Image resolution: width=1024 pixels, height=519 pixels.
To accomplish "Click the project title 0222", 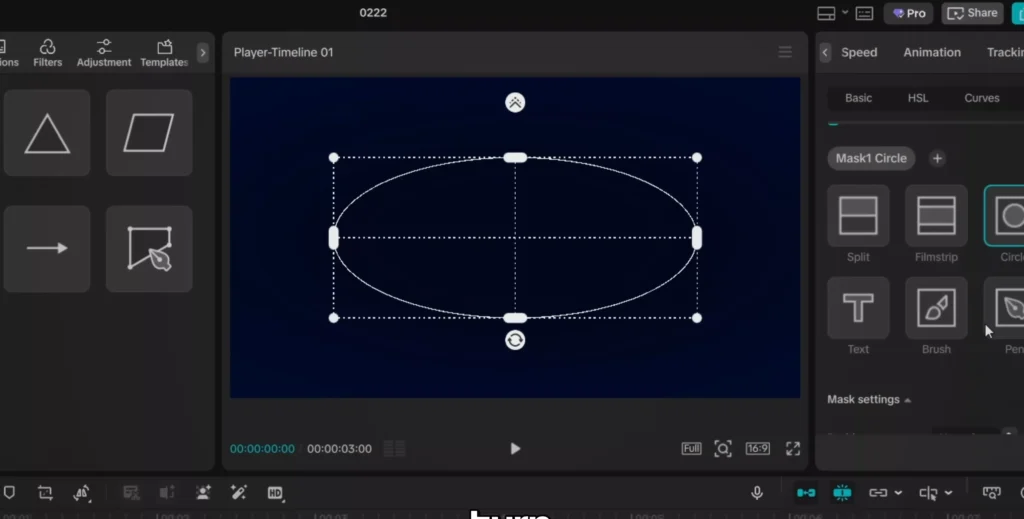I will pos(373,12).
